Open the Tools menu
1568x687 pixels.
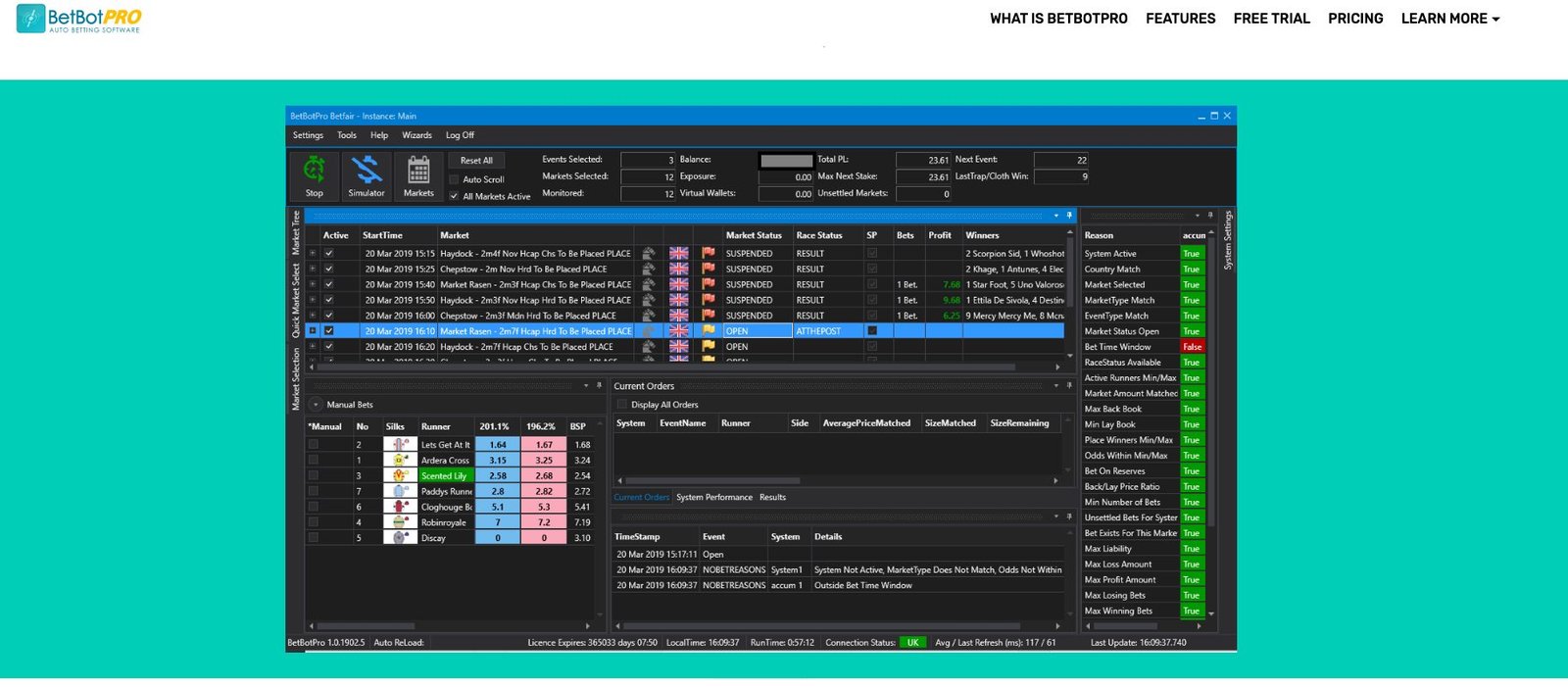[x=347, y=135]
